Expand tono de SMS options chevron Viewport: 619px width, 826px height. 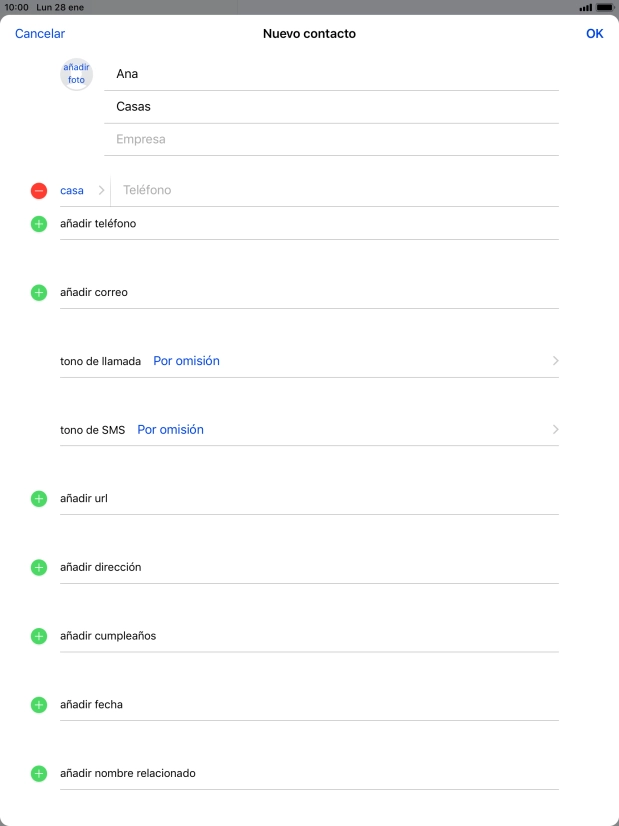[555, 430]
